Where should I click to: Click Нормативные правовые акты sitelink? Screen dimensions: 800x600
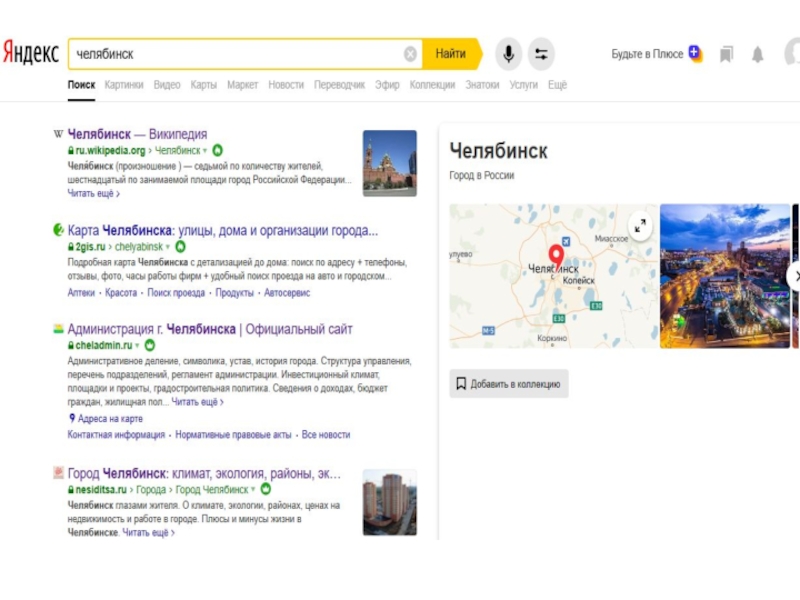tap(233, 435)
